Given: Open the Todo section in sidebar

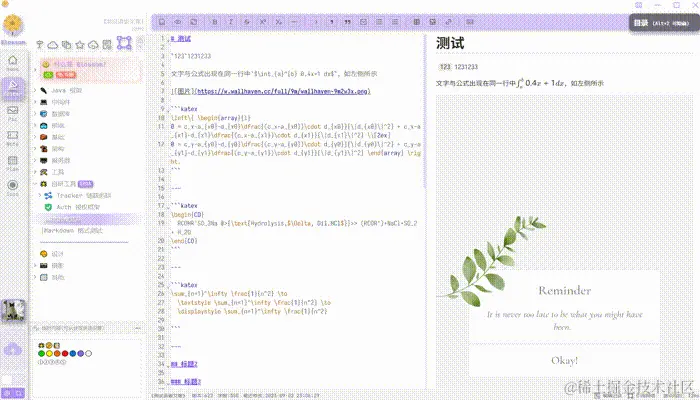Looking at the screenshot, I should [12, 188].
